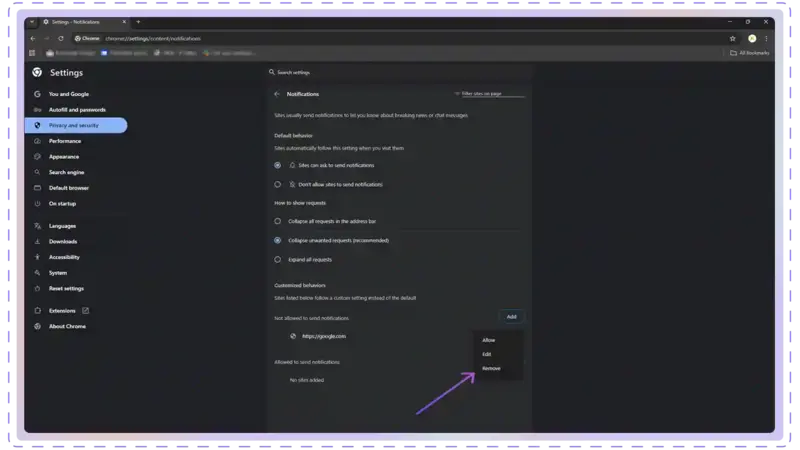The width and height of the screenshot is (800, 450).
Task: Click Add button for blocked sites
Action: click(511, 317)
